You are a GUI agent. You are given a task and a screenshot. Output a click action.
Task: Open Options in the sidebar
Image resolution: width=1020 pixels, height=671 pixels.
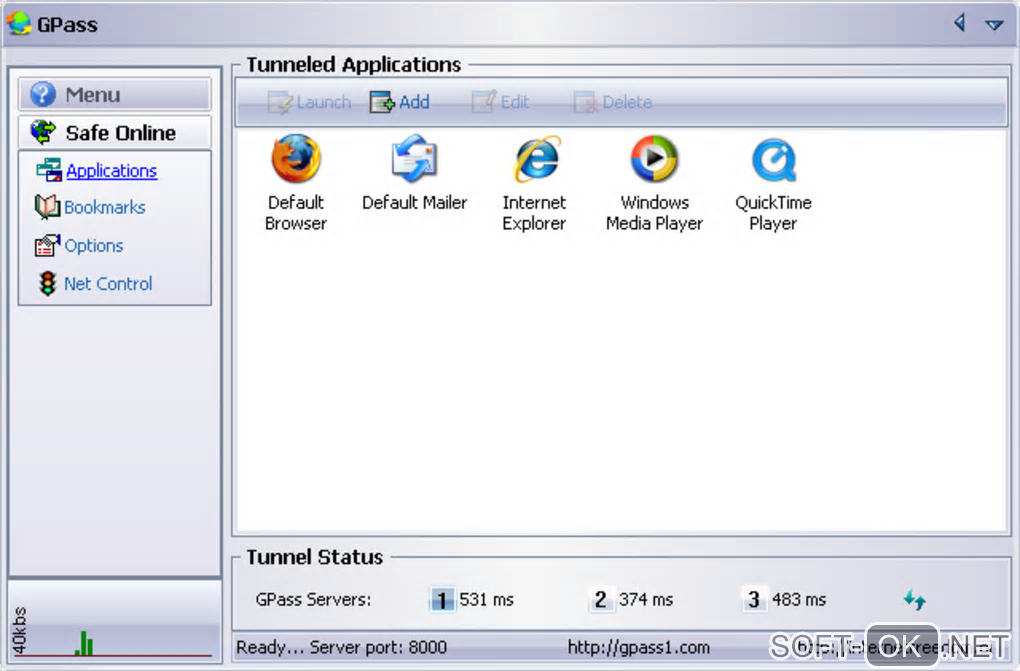pos(94,245)
